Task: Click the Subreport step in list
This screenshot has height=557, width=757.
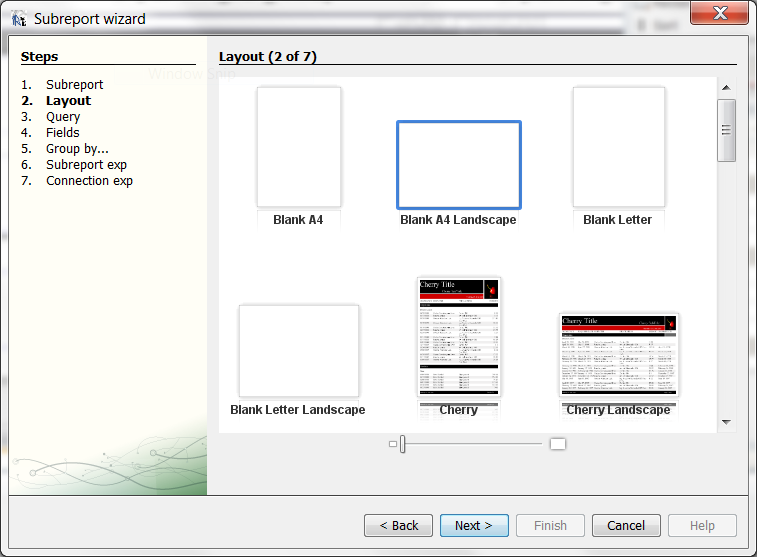Action: coord(74,85)
